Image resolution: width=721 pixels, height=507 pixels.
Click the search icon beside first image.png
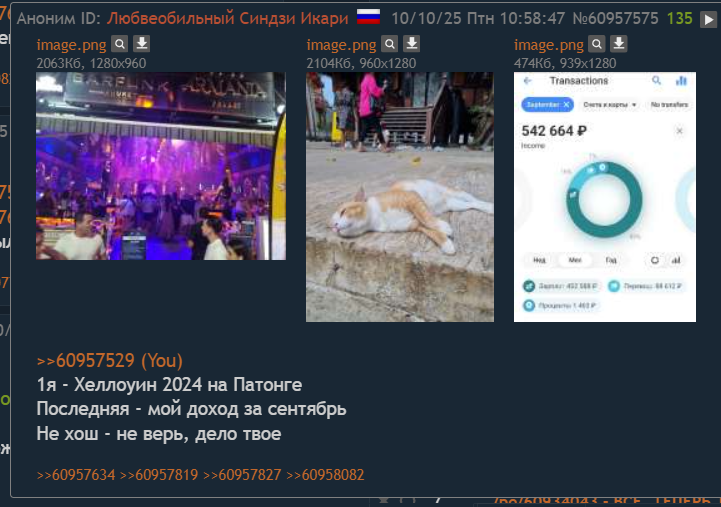click(120, 44)
